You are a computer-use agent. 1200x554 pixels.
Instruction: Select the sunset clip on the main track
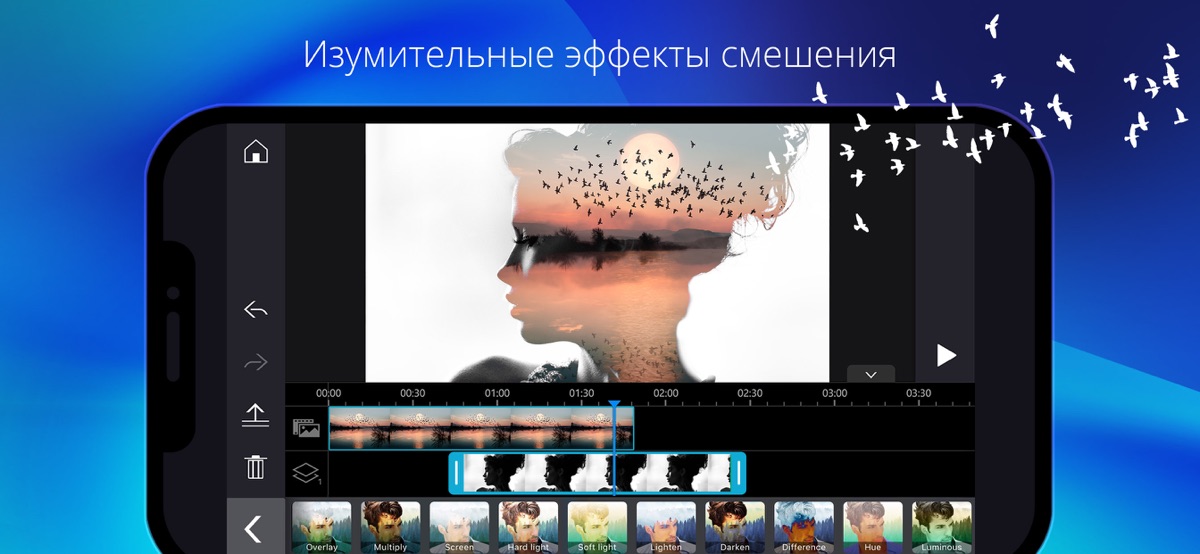(480, 428)
